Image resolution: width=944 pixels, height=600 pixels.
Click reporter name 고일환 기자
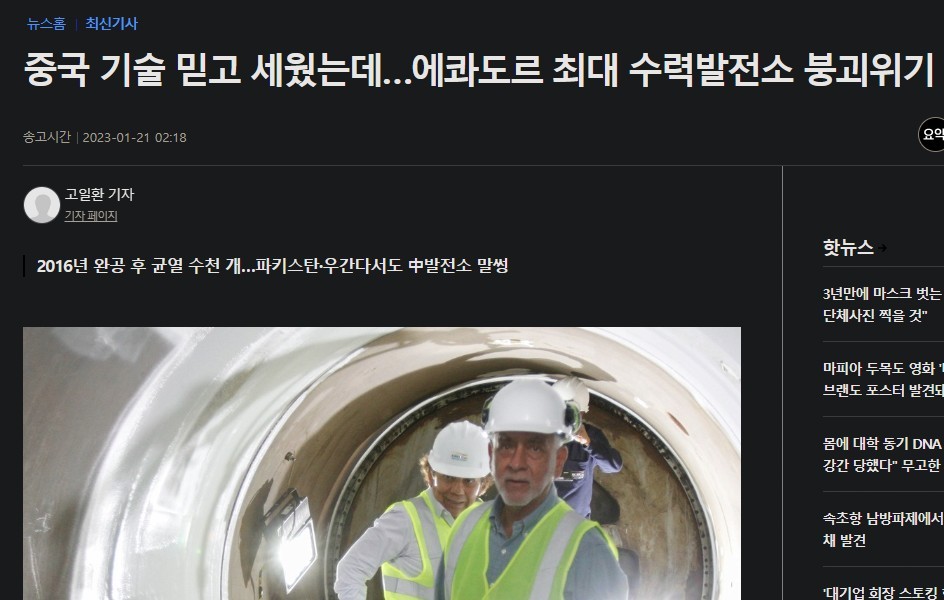[x=99, y=194]
